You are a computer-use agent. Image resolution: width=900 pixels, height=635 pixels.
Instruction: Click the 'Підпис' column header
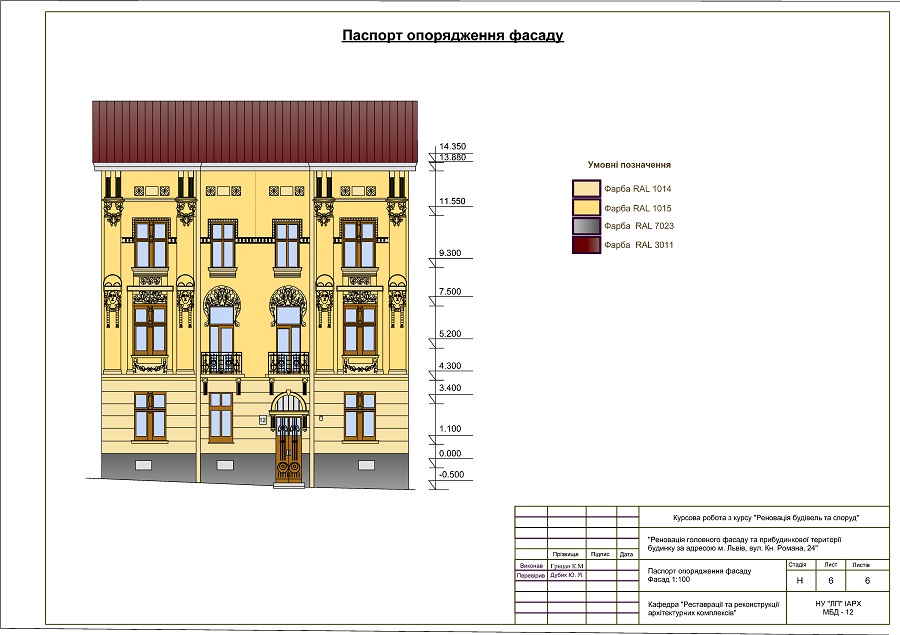click(600, 555)
